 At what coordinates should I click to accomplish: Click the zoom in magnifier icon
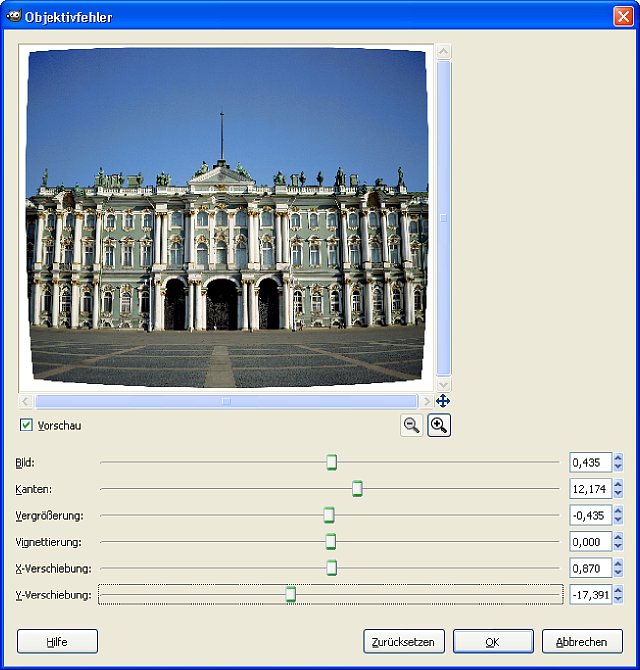[439, 426]
